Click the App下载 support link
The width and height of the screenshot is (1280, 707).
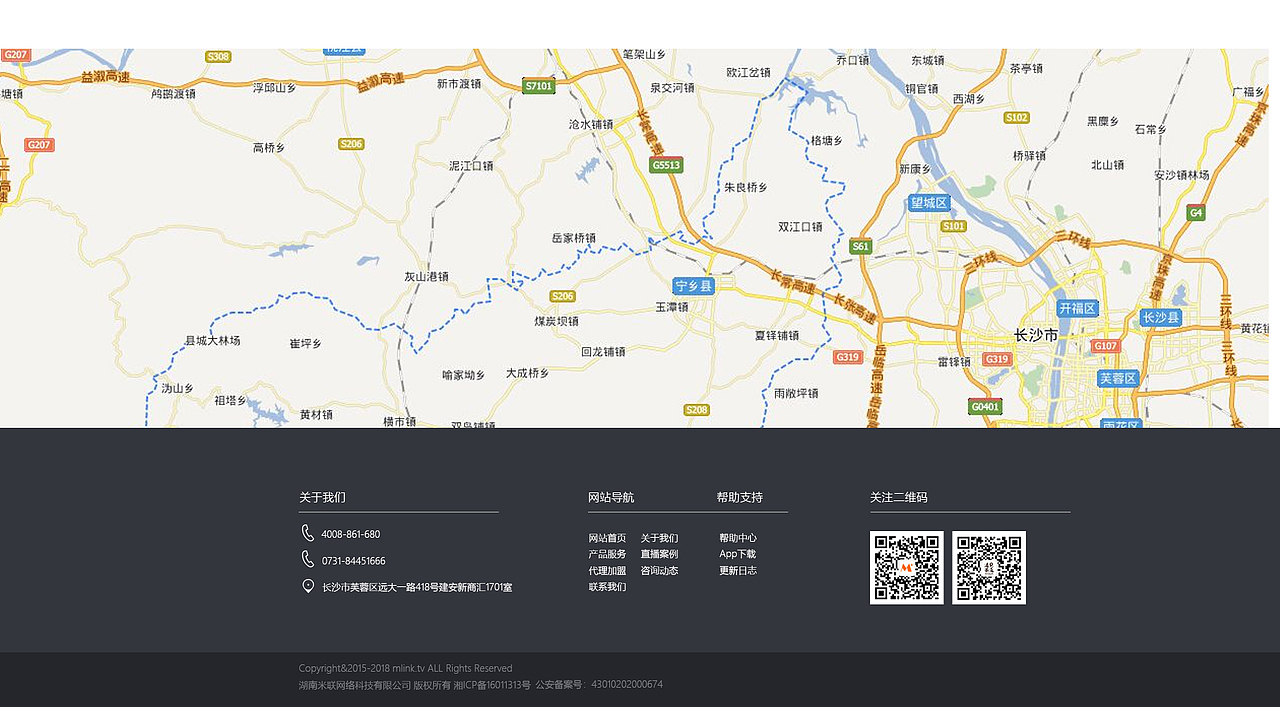738,554
